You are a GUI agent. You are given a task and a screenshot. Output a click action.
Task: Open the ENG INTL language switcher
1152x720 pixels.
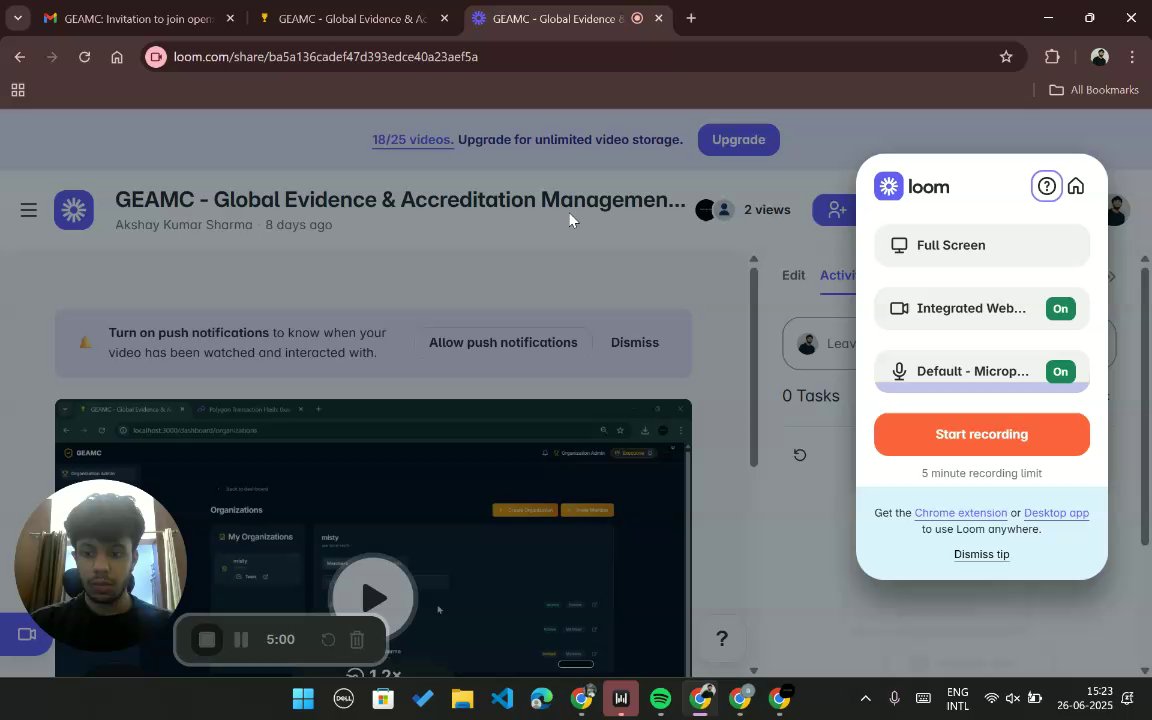click(x=957, y=699)
